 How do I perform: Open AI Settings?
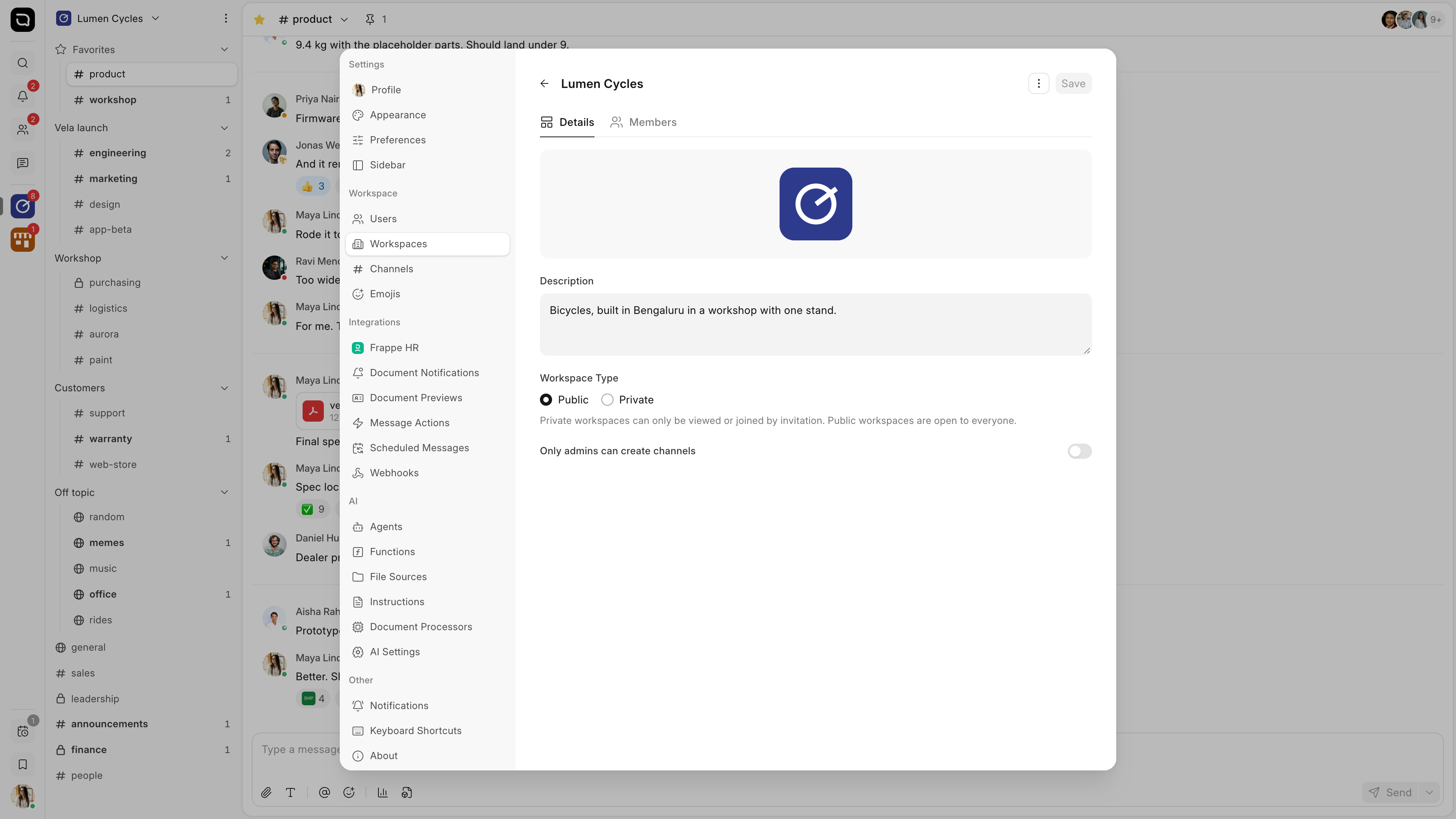click(x=427, y=652)
